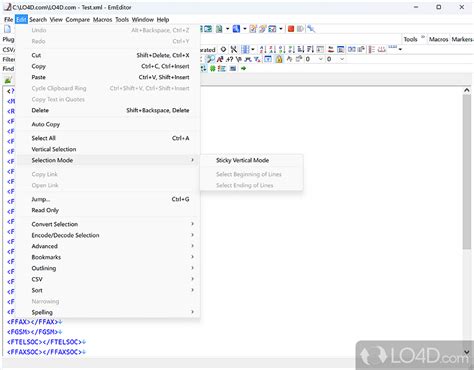This screenshot has height=370, width=474.
Task: Open dropdown arrow beside column selection icon
Action: 253,50
